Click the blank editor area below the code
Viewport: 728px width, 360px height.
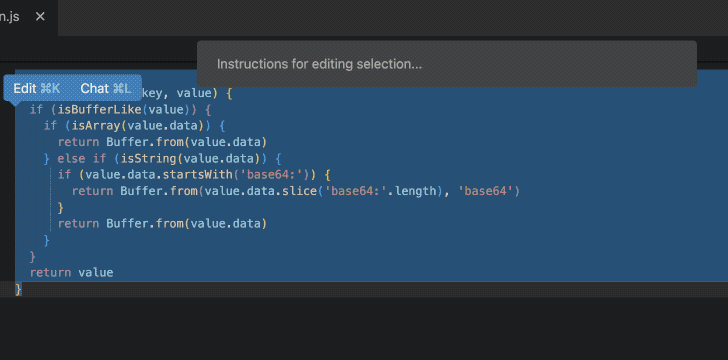pos(364,327)
